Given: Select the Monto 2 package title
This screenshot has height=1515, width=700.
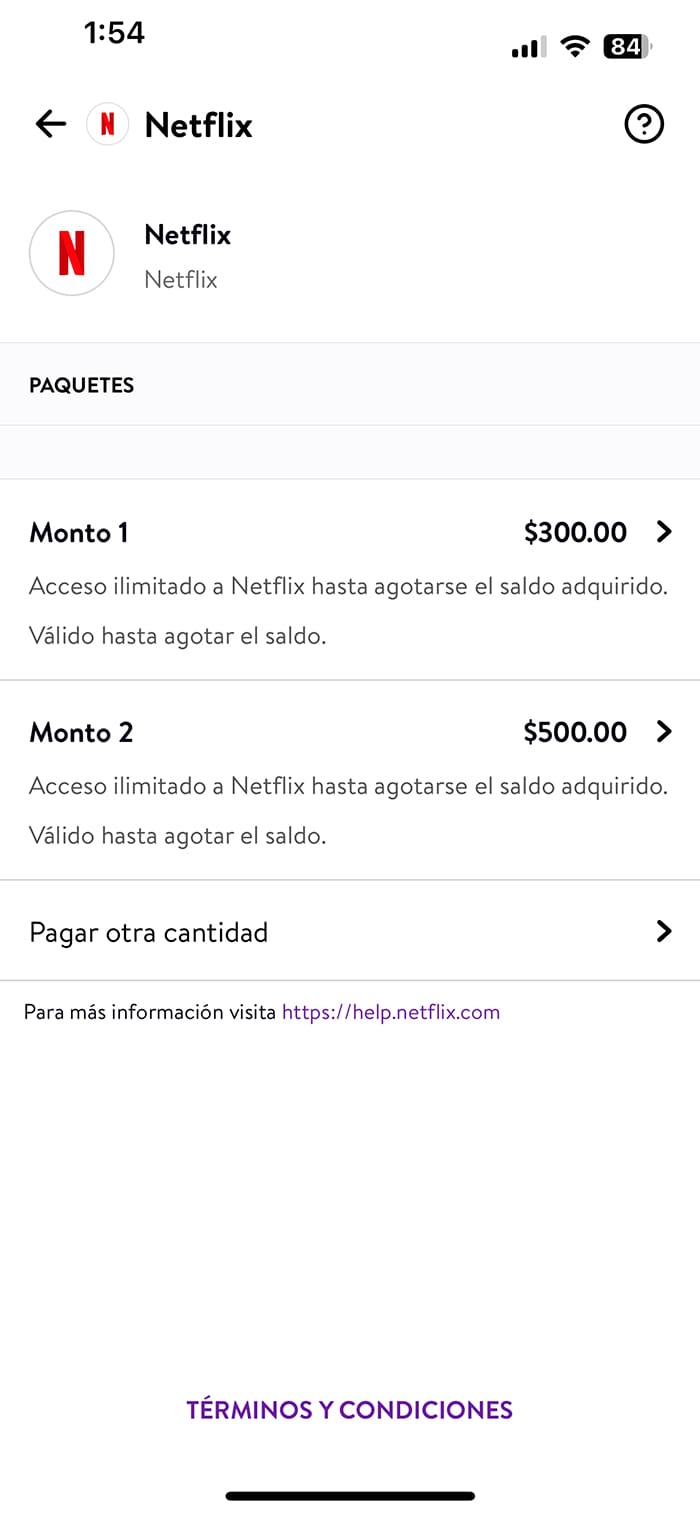Looking at the screenshot, I should tap(81, 733).
